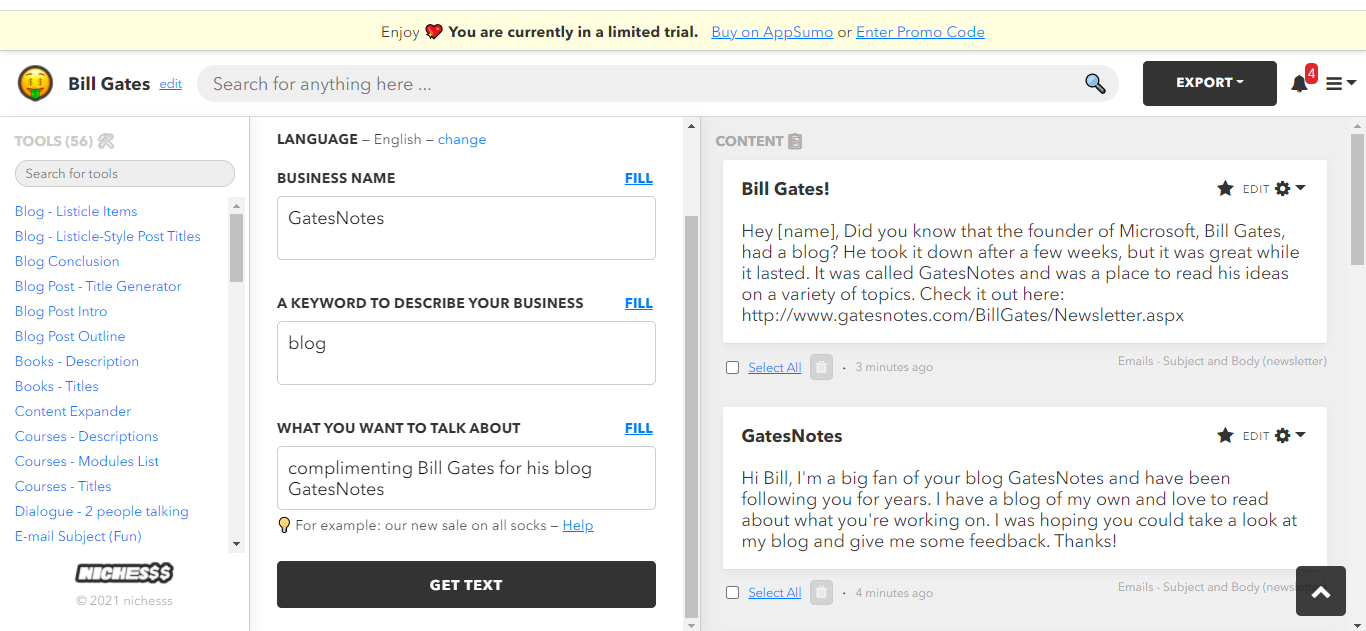The height and width of the screenshot is (631, 1366).
Task: Focus the "Search for anything here" field
Action: (x=658, y=84)
